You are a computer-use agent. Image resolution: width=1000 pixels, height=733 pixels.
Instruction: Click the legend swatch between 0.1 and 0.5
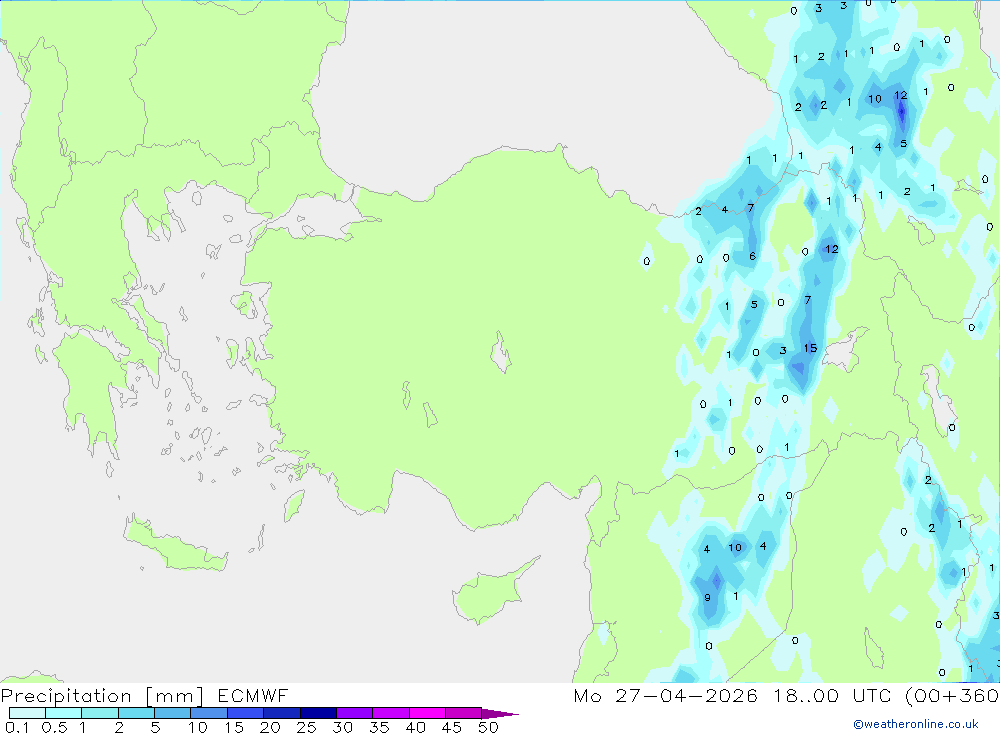(x=27, y=713)
